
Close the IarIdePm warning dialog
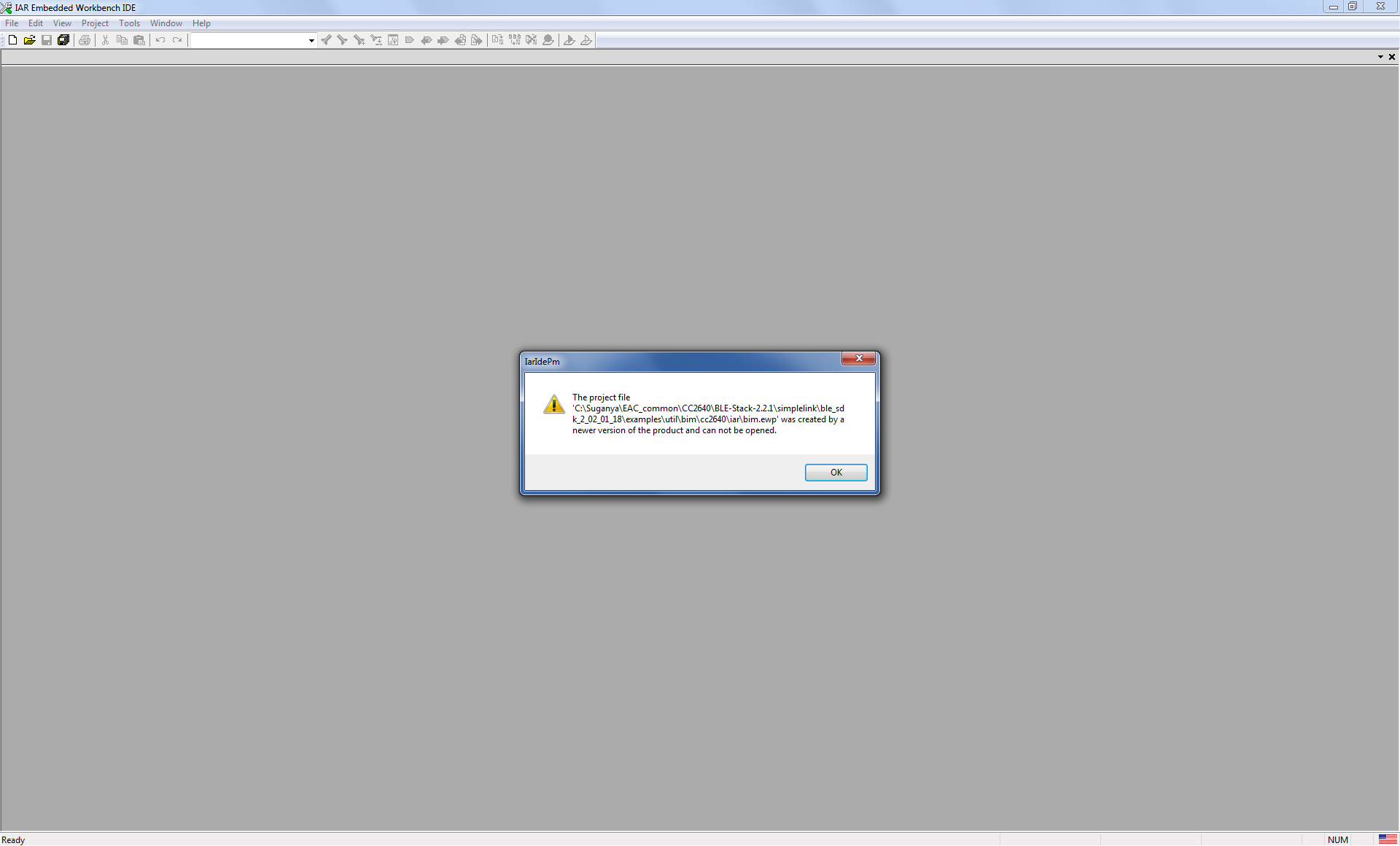point(858,358)
